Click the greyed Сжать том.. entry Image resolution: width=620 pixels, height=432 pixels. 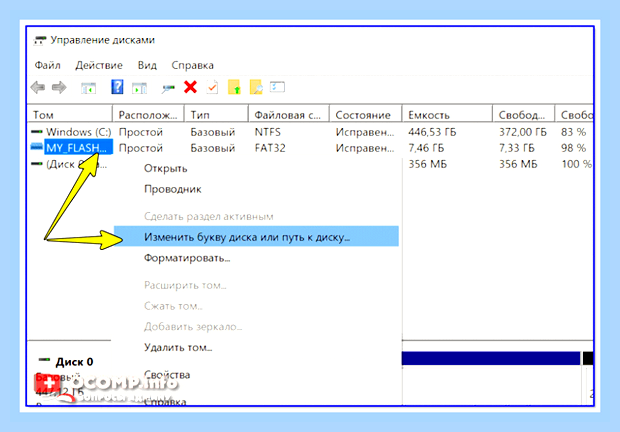[x=173, y=306]
